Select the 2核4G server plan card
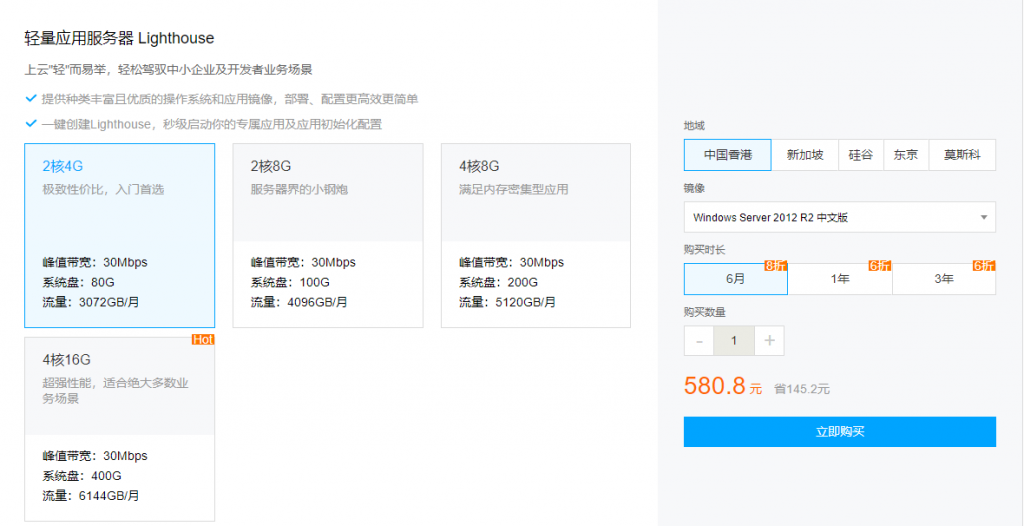This screenshot has height=526, width=1024. pos(120,235)
